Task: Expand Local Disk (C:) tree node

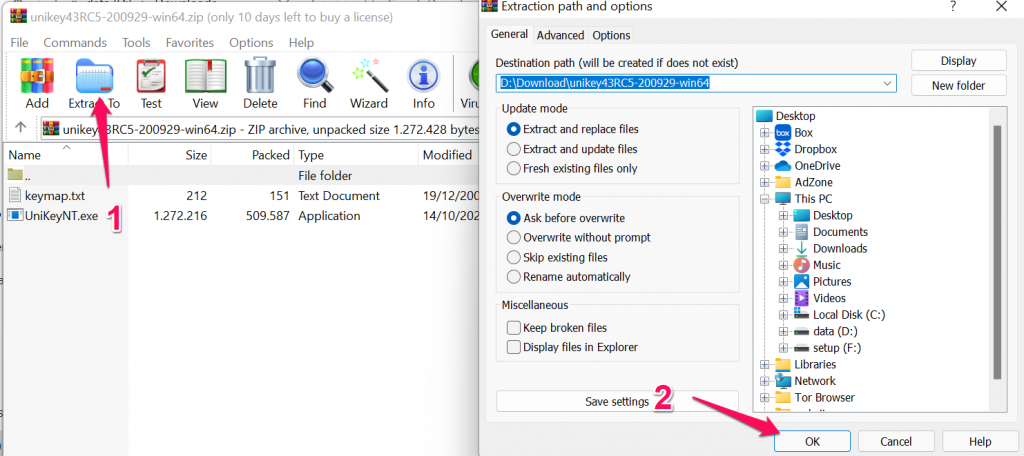Action: click(782, 314)
